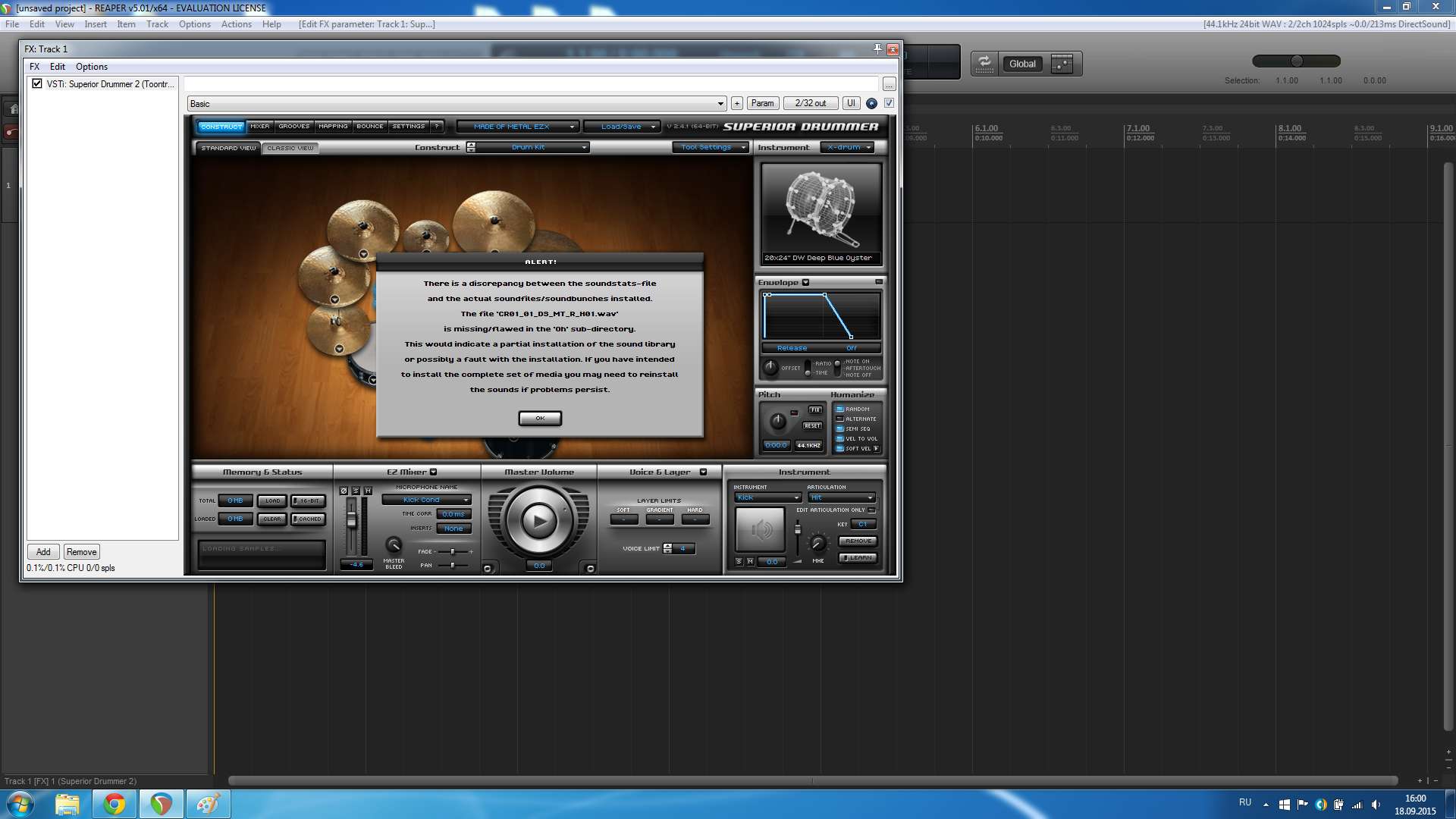Image resolution: width=1456 pixels, height=819 pixels.
Task: Click the EZ Mixer channel volume fader
Action: (351, 520)
